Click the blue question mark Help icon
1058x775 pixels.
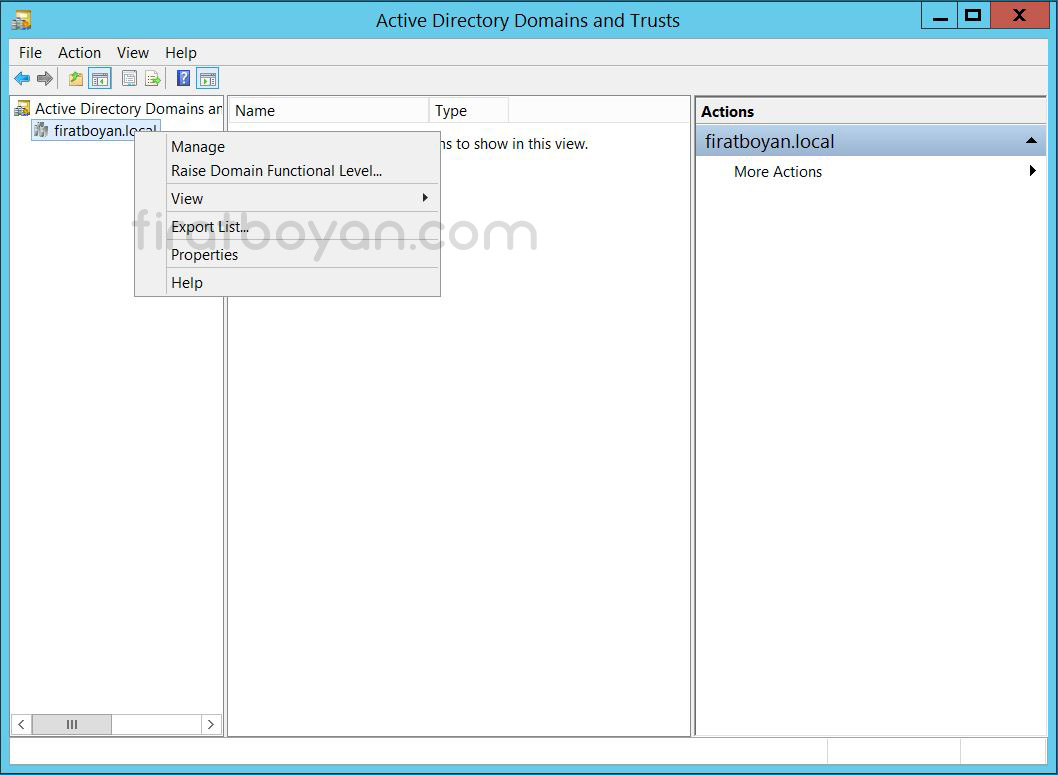[x=184, y=78]
